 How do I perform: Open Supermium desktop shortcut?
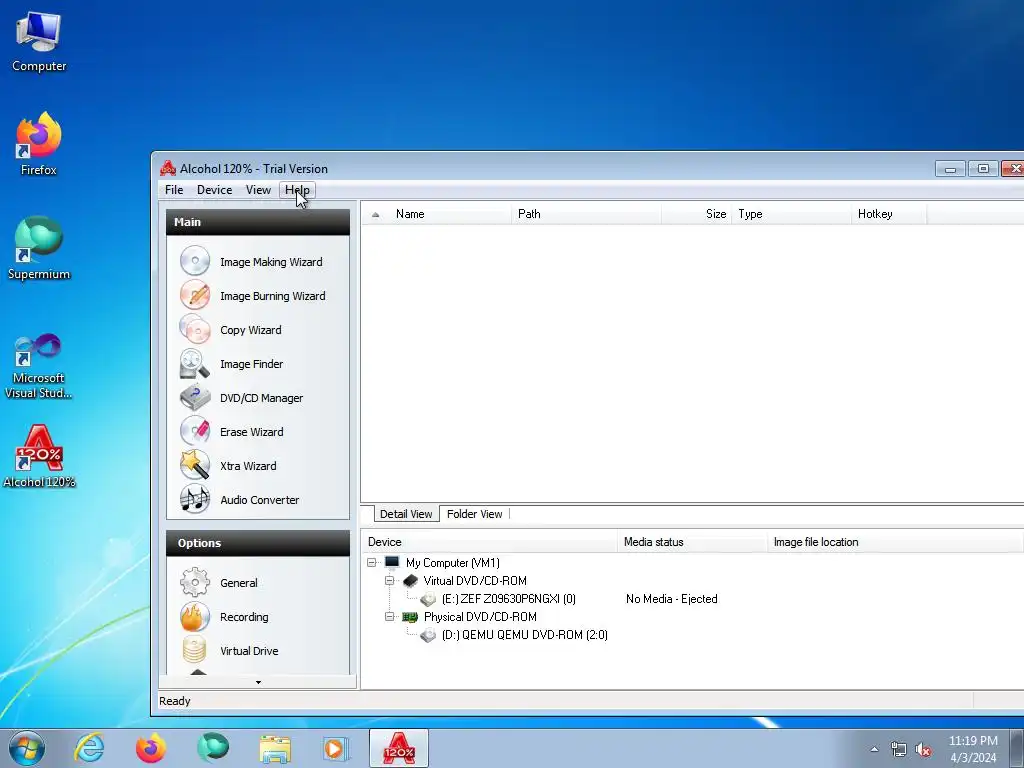pos(39,248)
